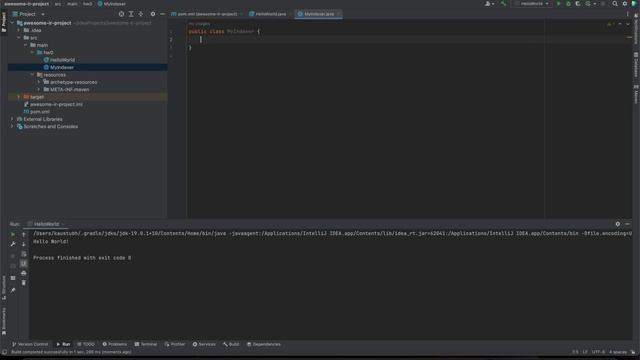
Task: Collapse awesome-ir-project root node
Action: 12,23
